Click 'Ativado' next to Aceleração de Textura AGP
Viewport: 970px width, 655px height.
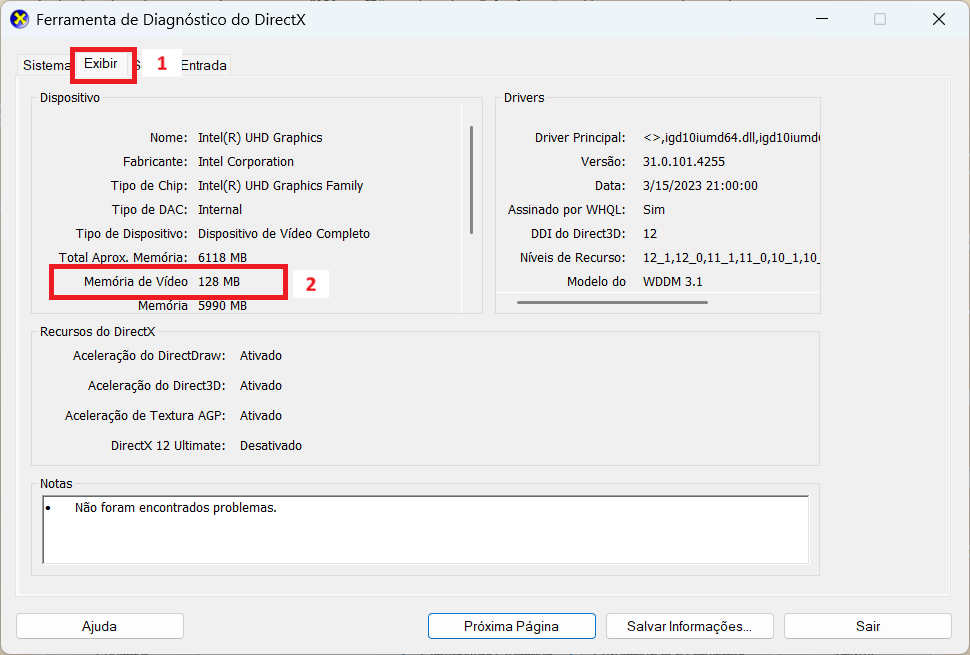[x=261, y=416]
